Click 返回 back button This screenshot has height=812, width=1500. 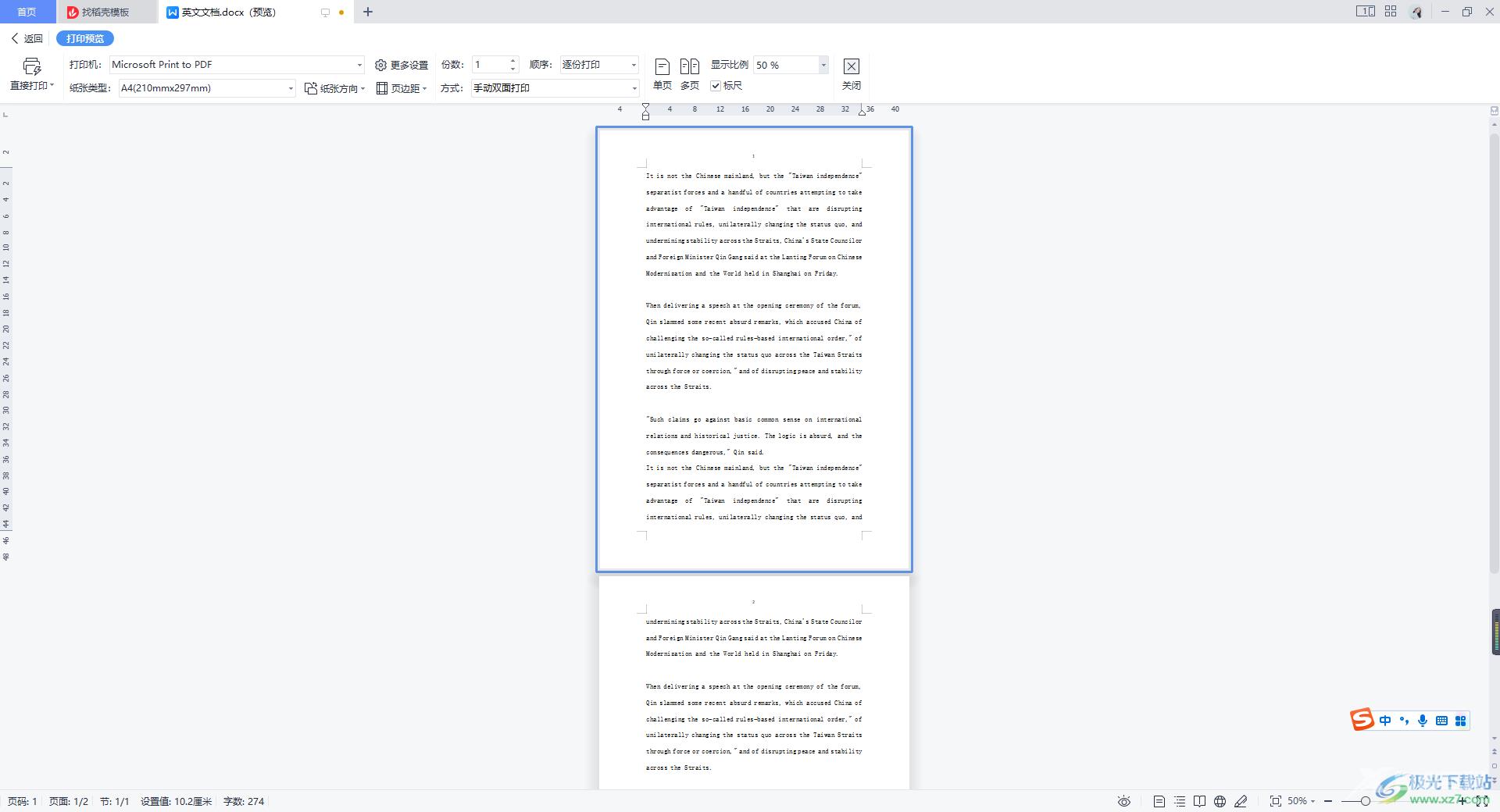[27, 38]
